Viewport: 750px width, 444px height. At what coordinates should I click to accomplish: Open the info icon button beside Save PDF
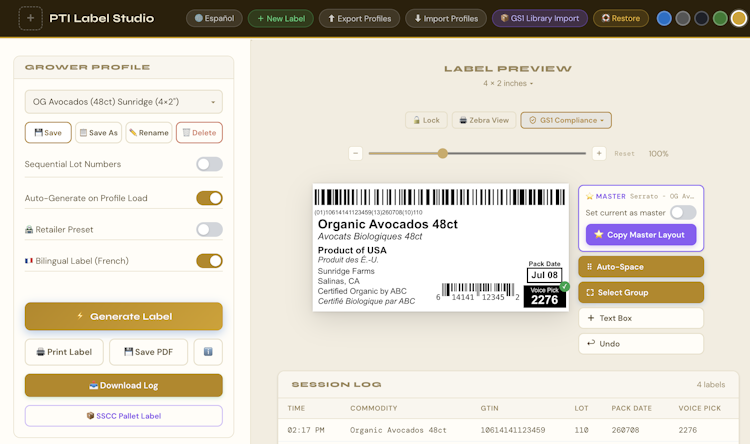208,352
